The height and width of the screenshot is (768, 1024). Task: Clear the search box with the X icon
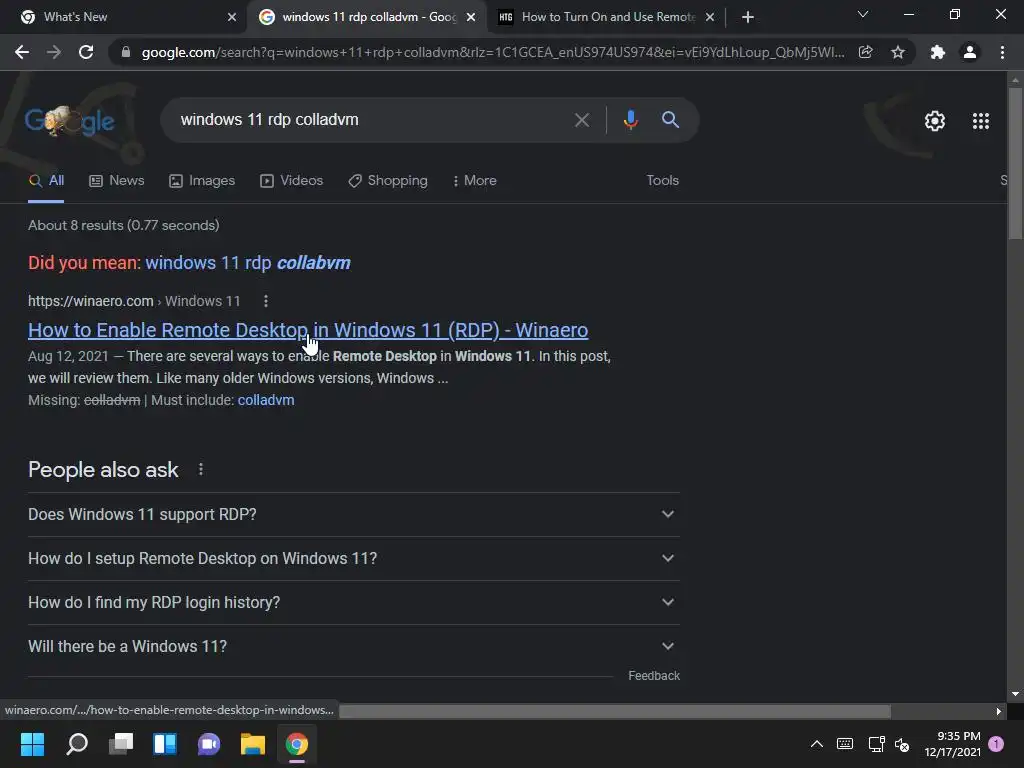pyautogui.click(x=581, y=120)
